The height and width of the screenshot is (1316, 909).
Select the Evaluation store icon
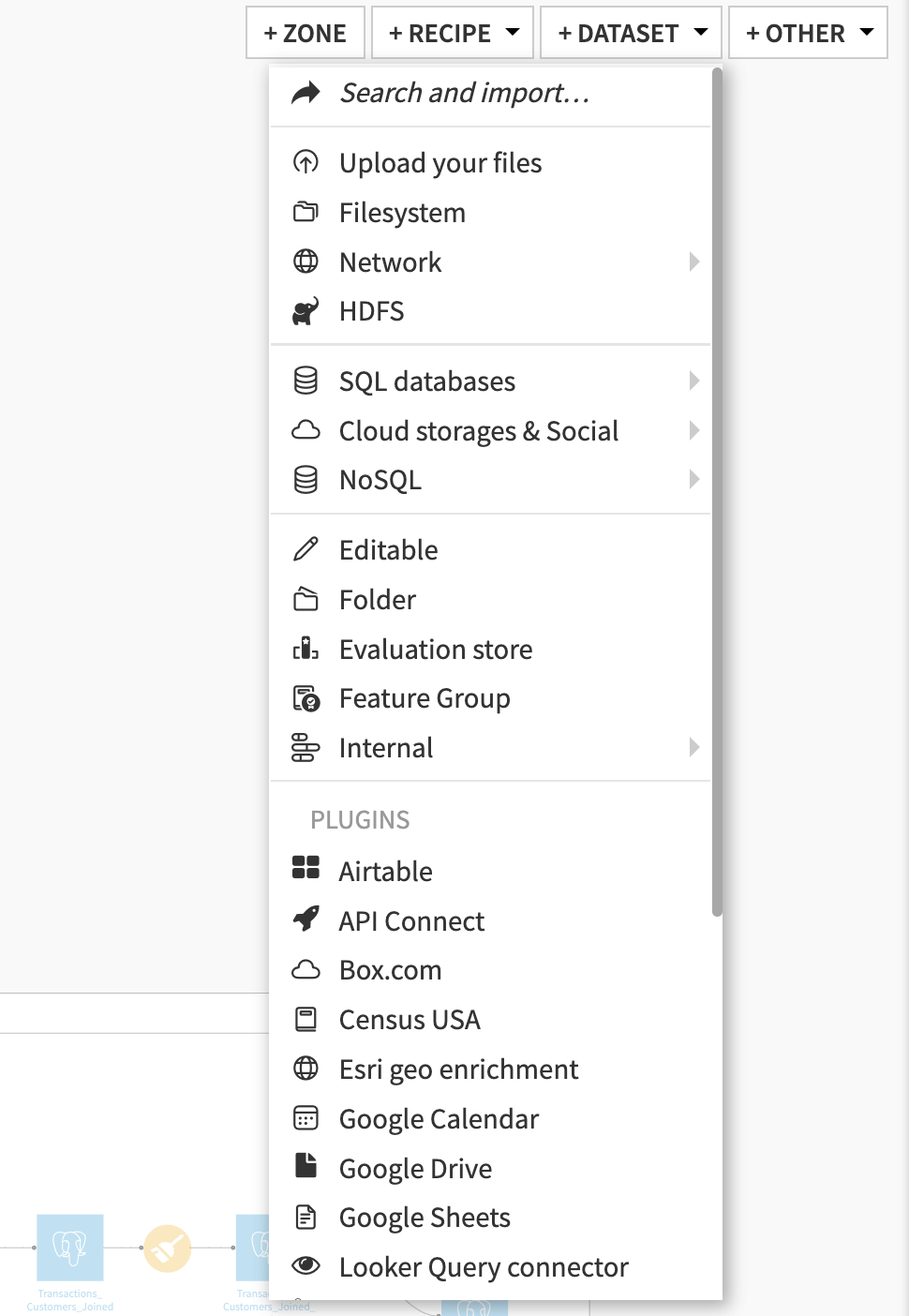pyautogui.click(x=305, y=649)
